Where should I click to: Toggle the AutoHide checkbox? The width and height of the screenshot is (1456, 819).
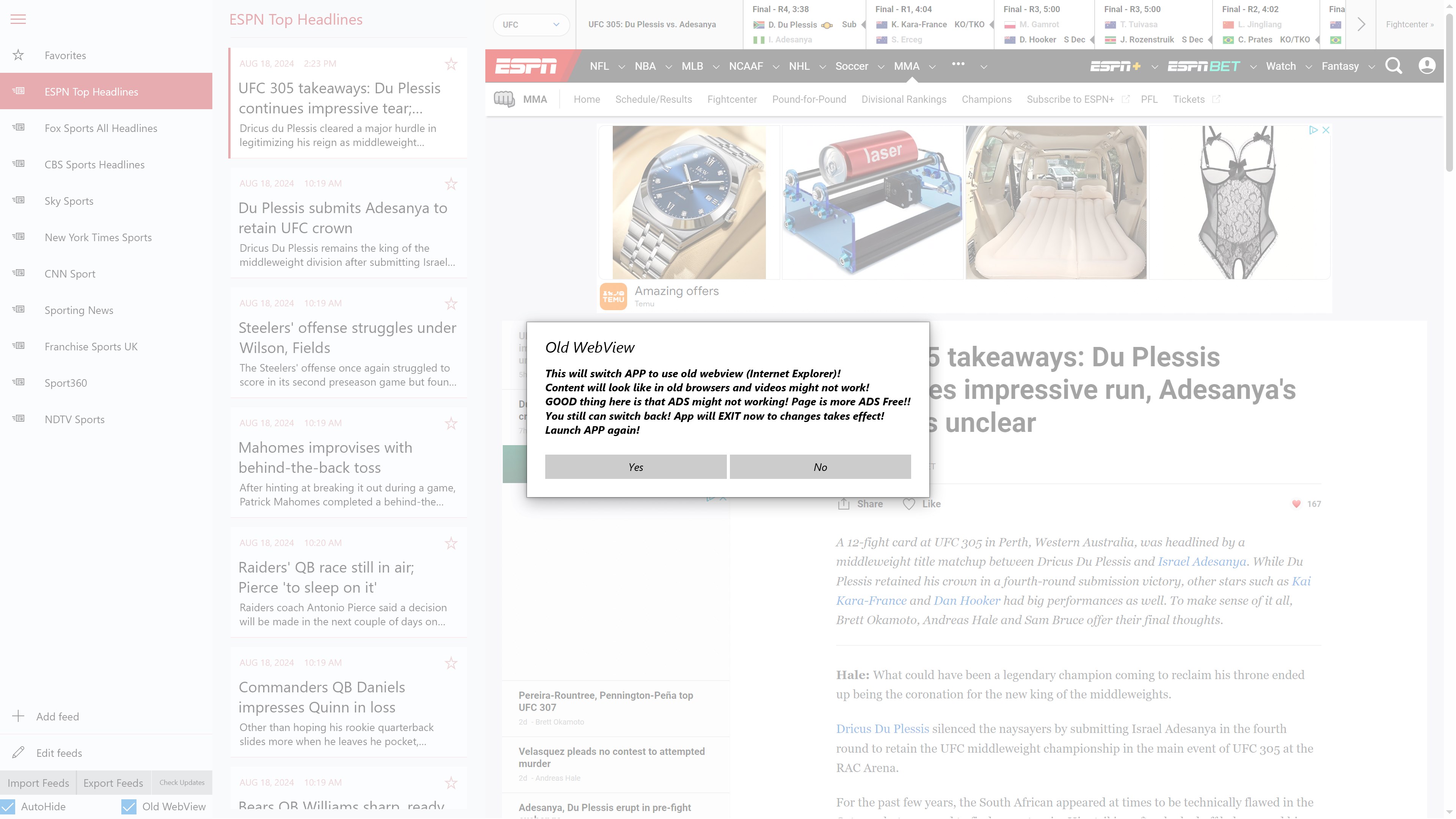click(8, 806)
